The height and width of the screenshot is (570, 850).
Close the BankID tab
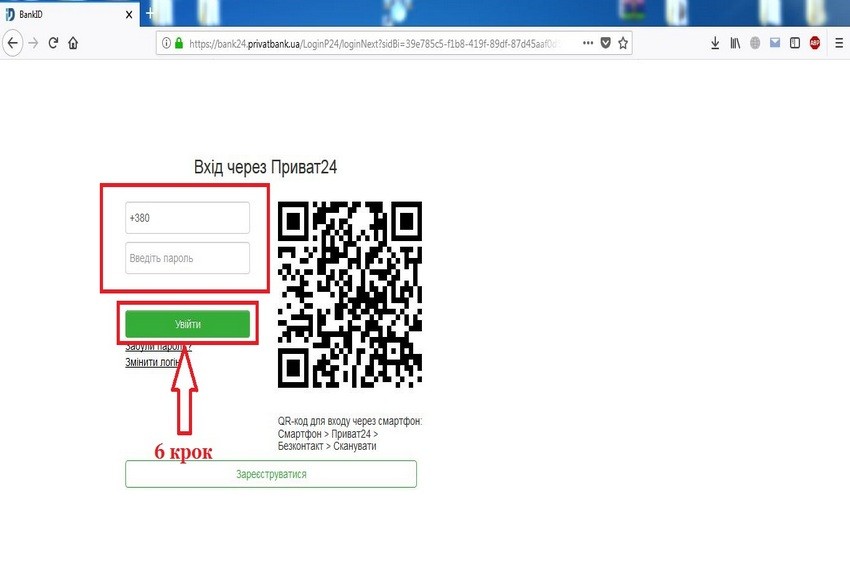click(129, 15)
